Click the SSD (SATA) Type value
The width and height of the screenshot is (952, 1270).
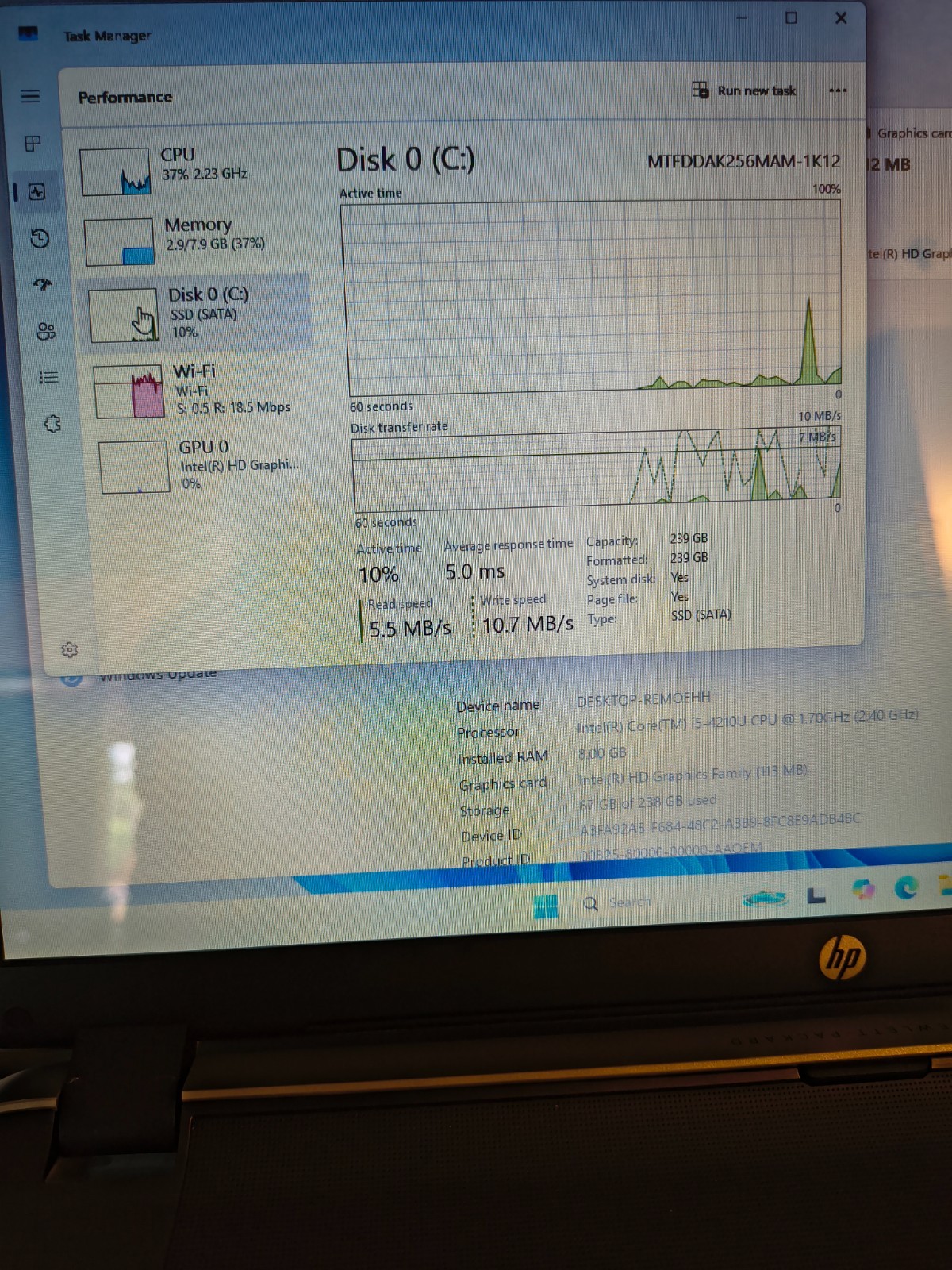[701, 614]
